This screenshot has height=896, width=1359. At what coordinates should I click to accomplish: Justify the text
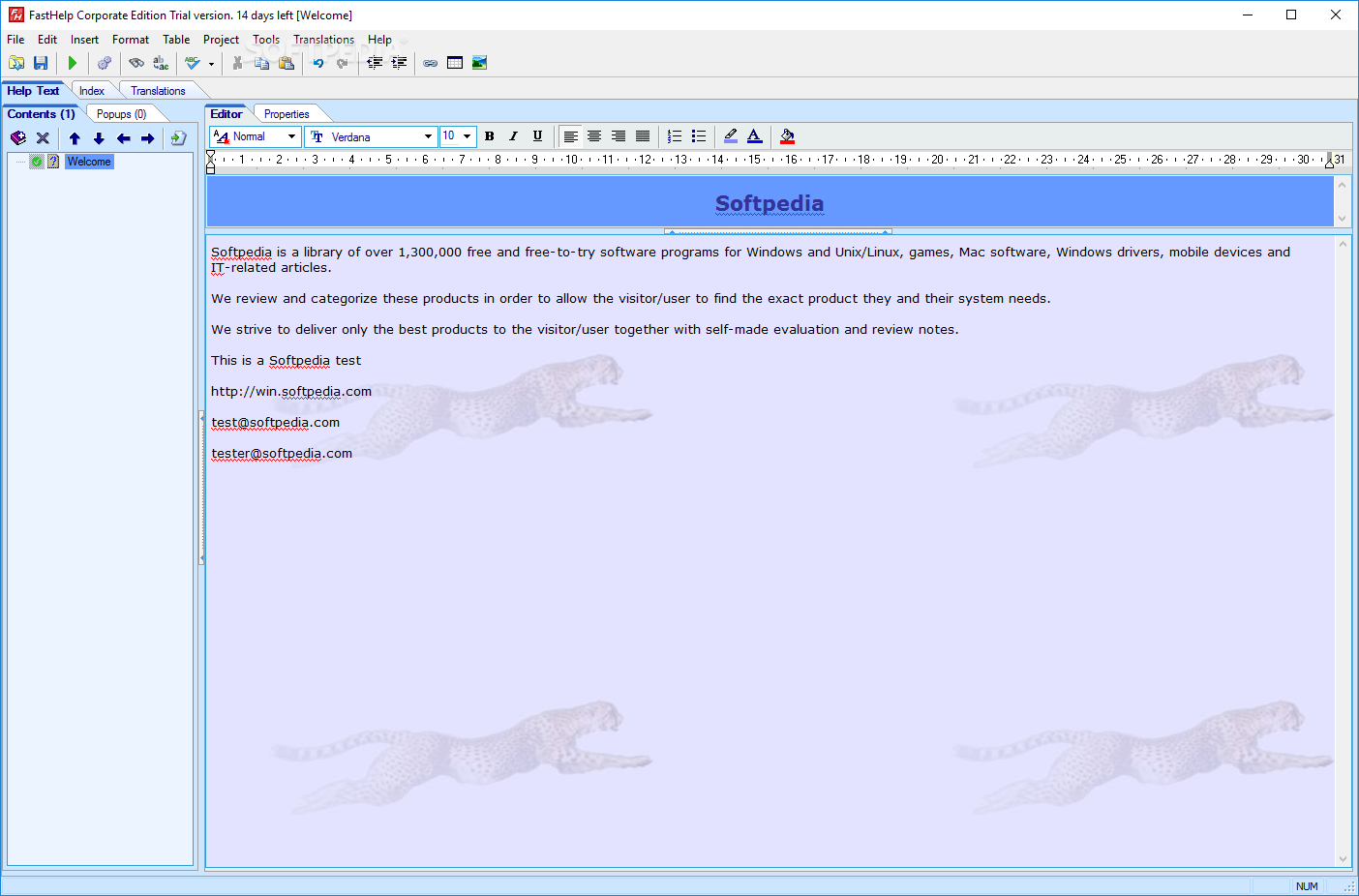[643, 136]
